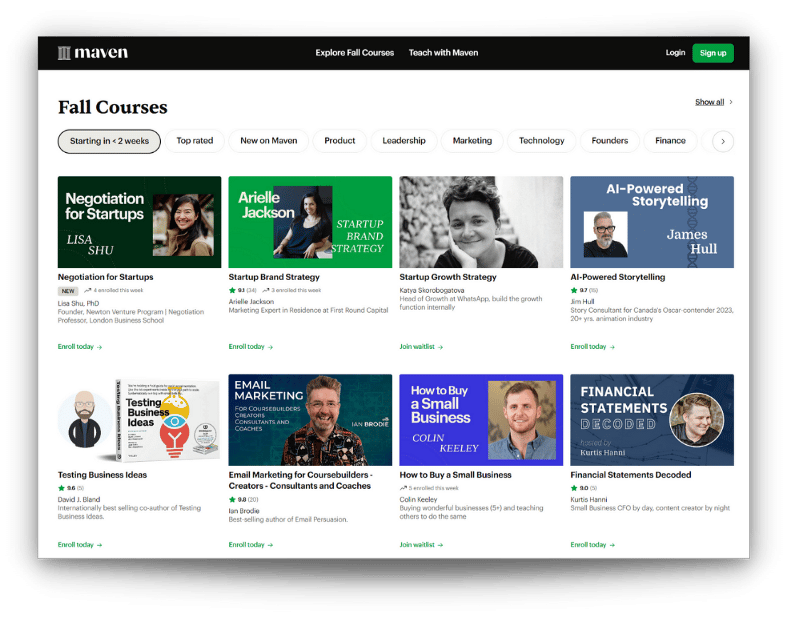Click the green Sign up button

[713, 53]
